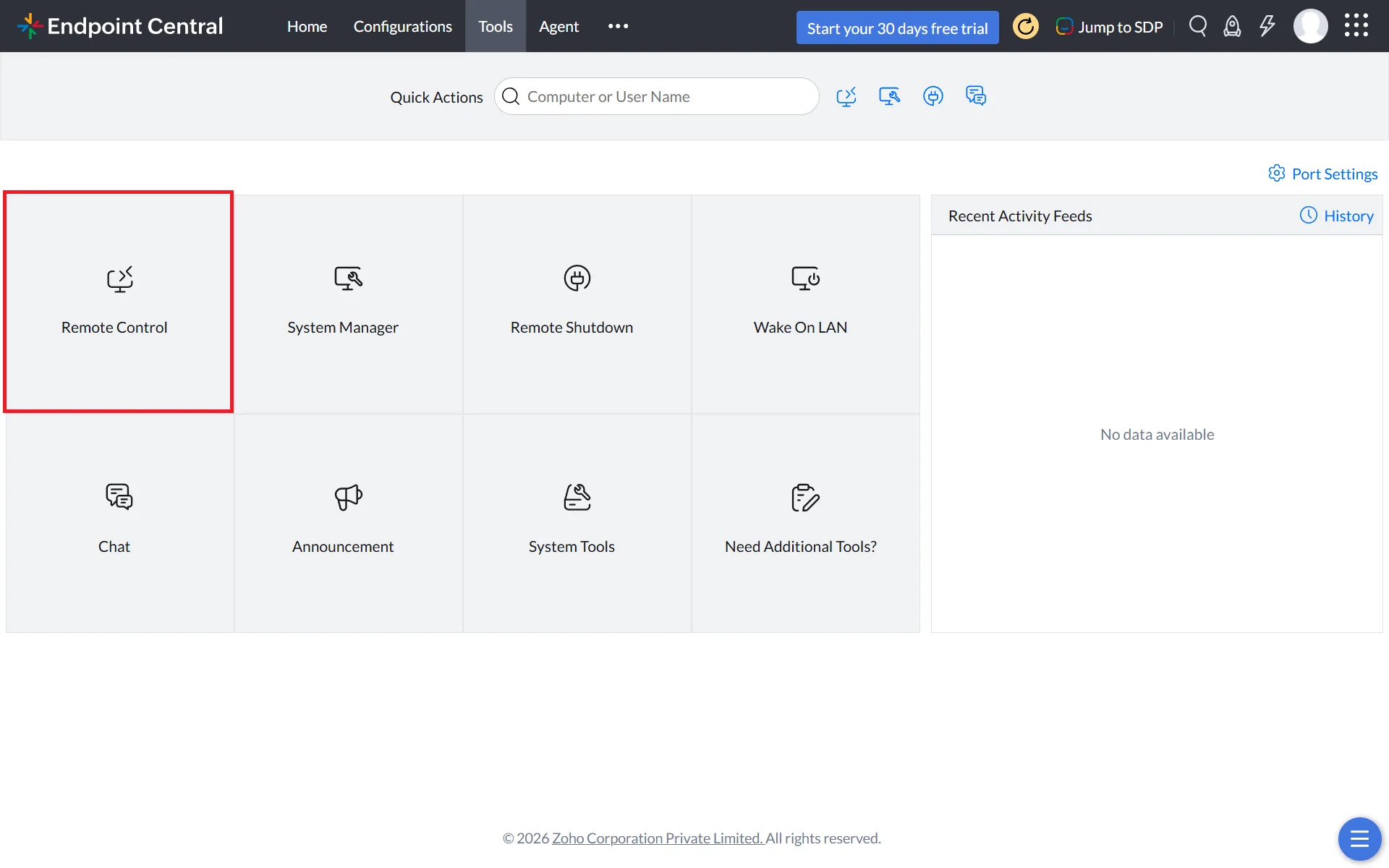1389x868 pixels.
Task: Open the apps grid launcher
Action: 1356,25
